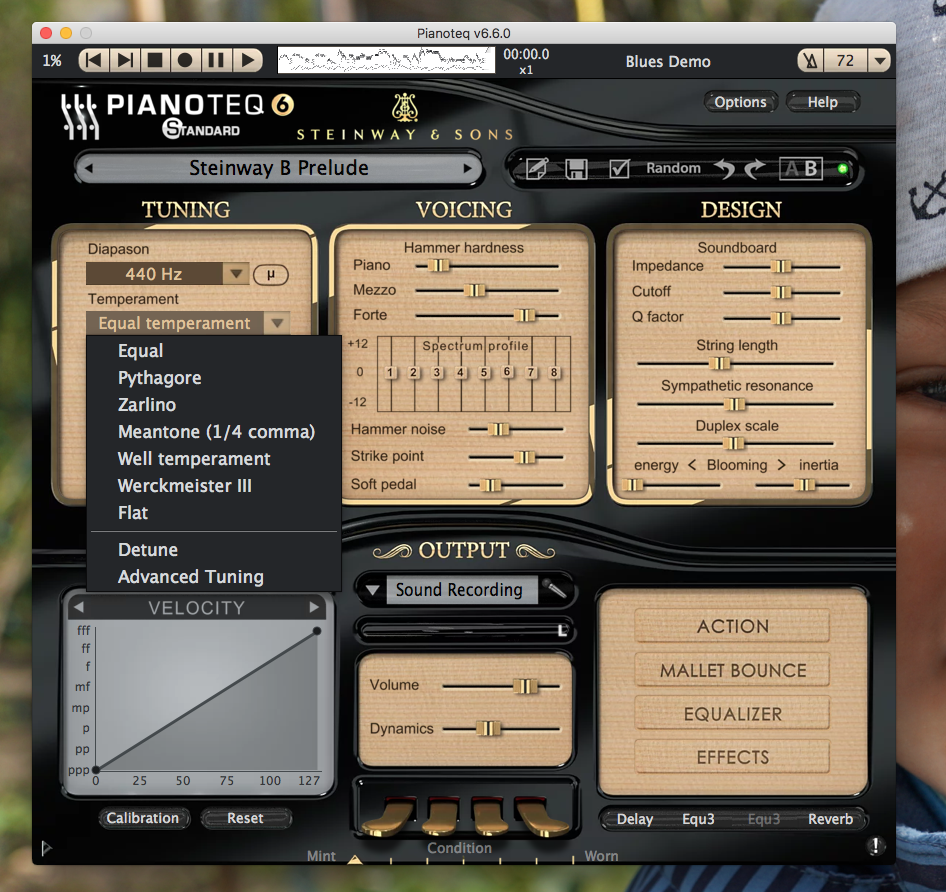The width and height of the screenshot is (946, 892).
Task: Click the rewind to start transport button
Action: [94, 60]
